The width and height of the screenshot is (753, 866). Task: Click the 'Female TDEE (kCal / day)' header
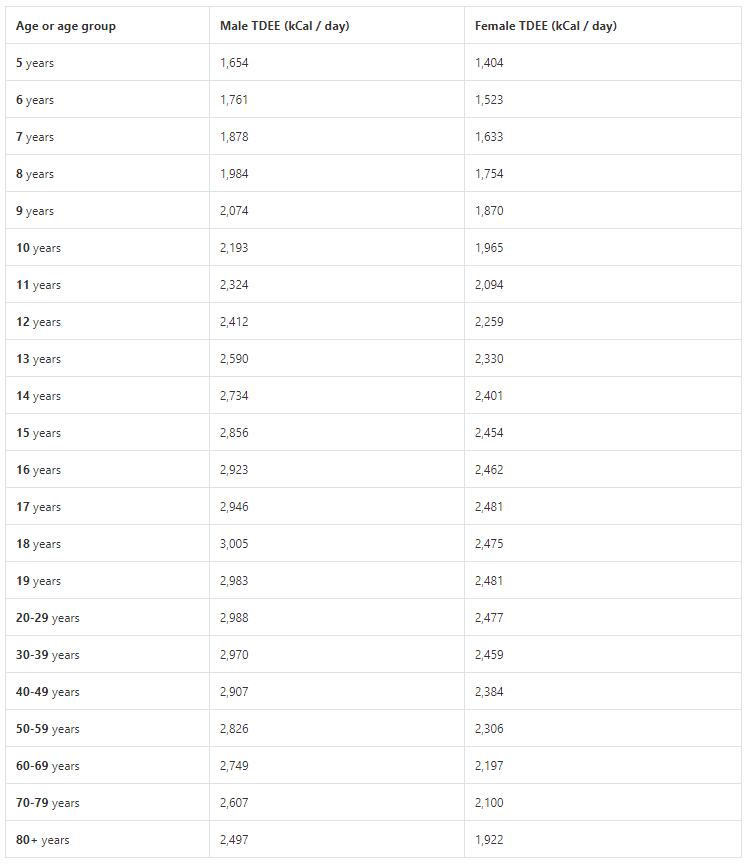(546, 26)
